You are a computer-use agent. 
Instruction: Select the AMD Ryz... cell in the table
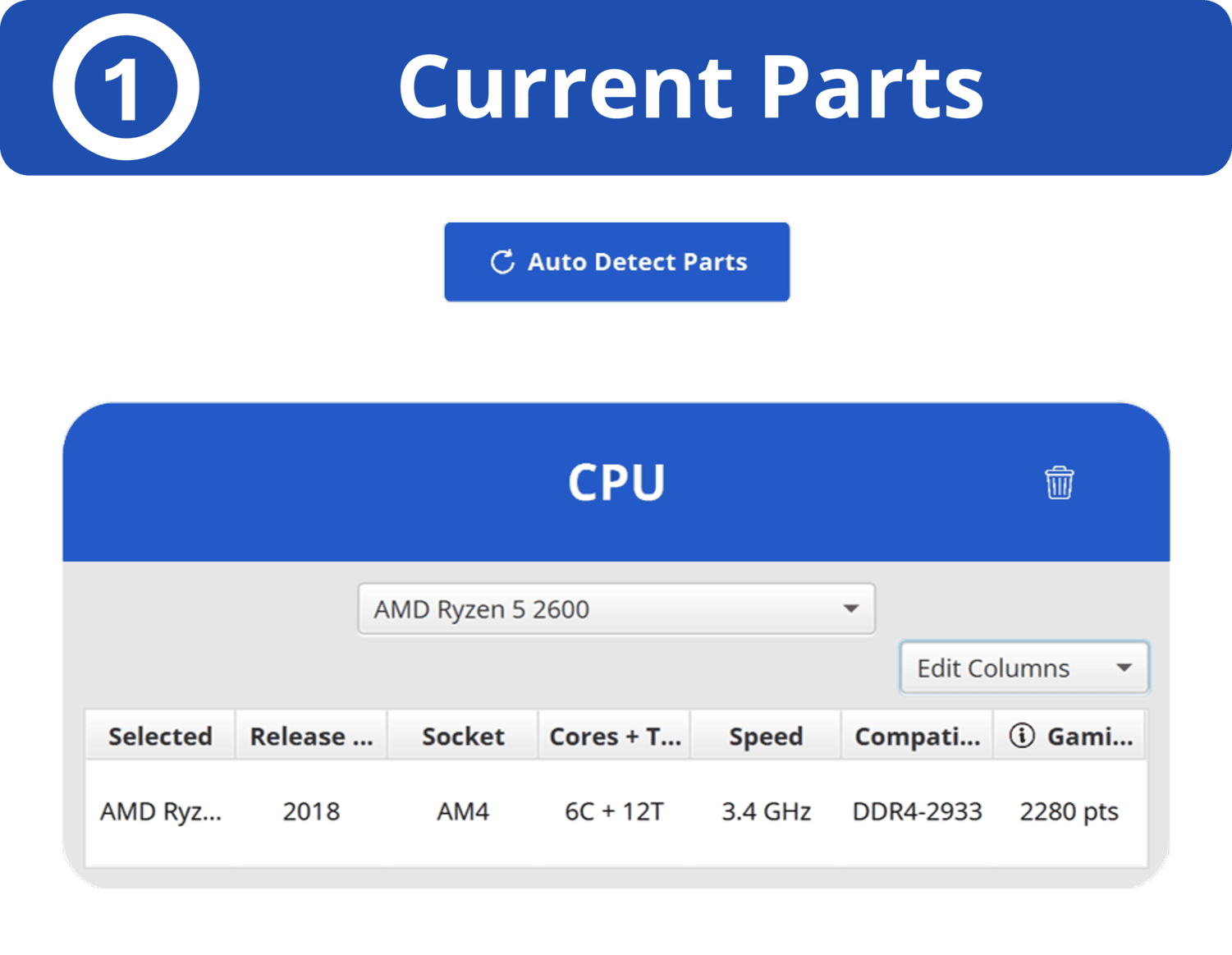coord(161,811)
